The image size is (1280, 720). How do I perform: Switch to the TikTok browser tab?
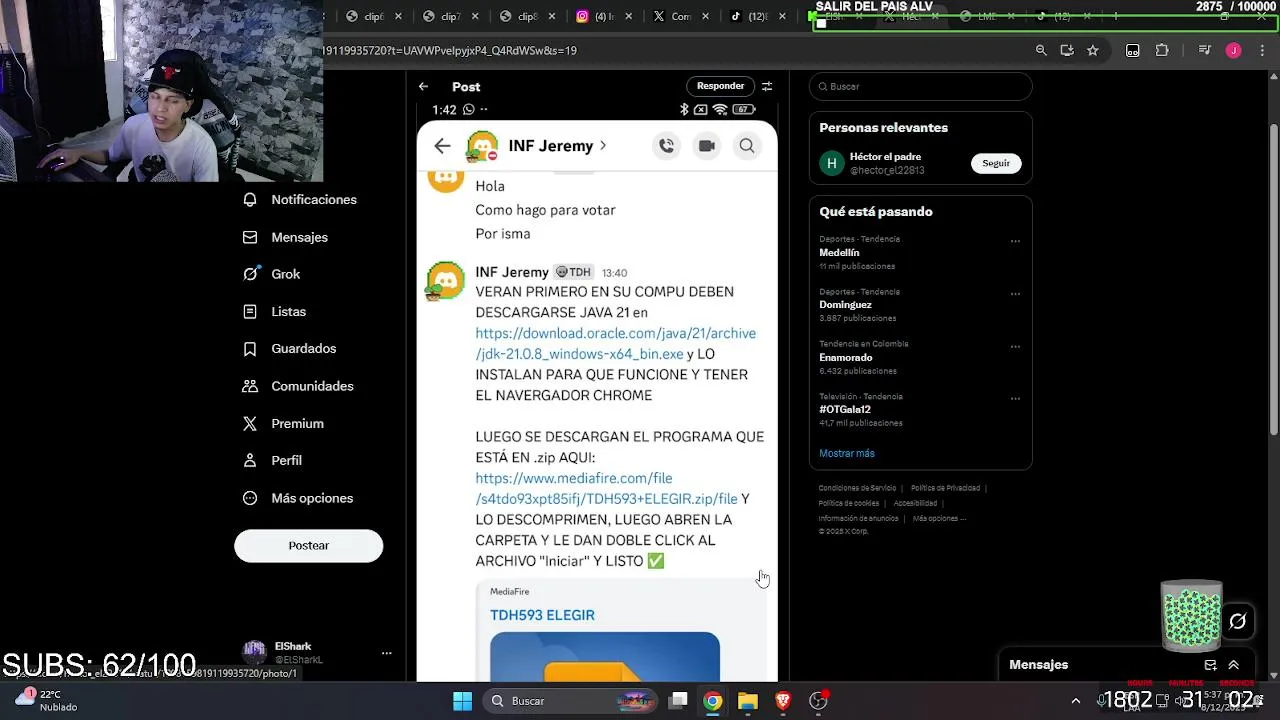pyautogui.click(x=754, y=16)
